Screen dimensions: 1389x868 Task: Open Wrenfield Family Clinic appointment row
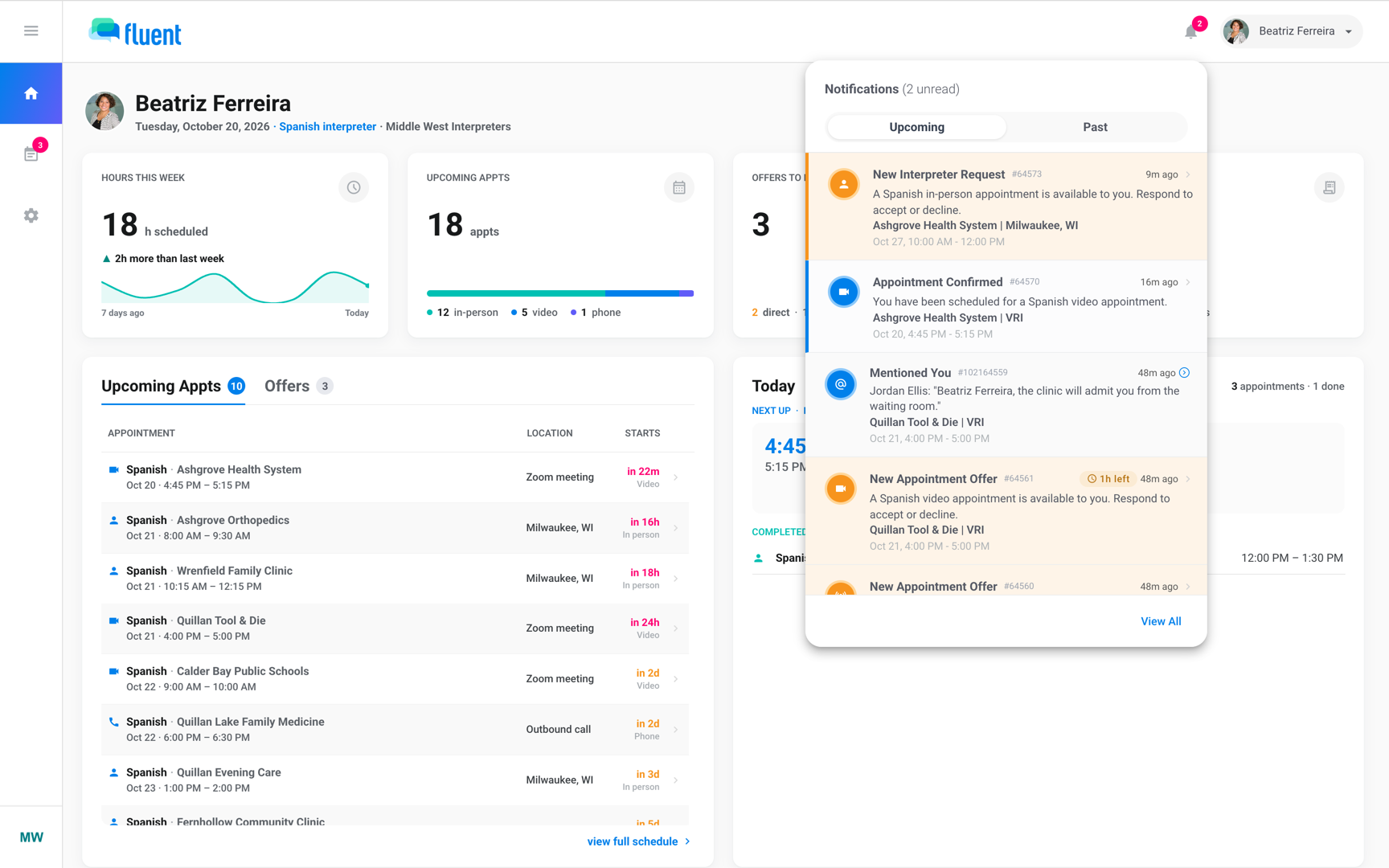pos(395,579)
